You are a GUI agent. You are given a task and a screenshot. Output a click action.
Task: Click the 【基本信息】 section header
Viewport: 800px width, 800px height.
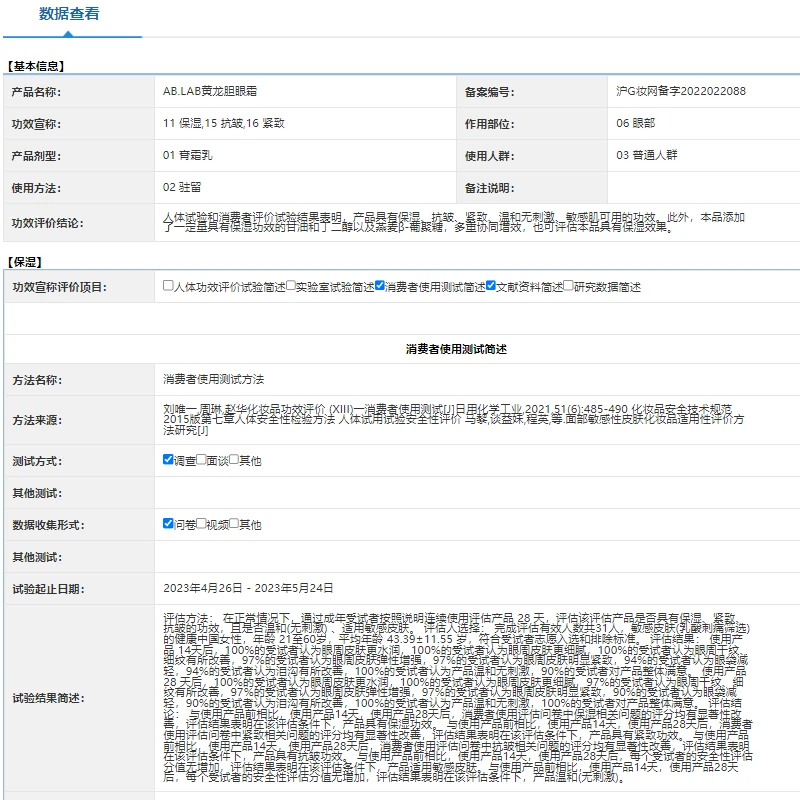coord(36,66)
